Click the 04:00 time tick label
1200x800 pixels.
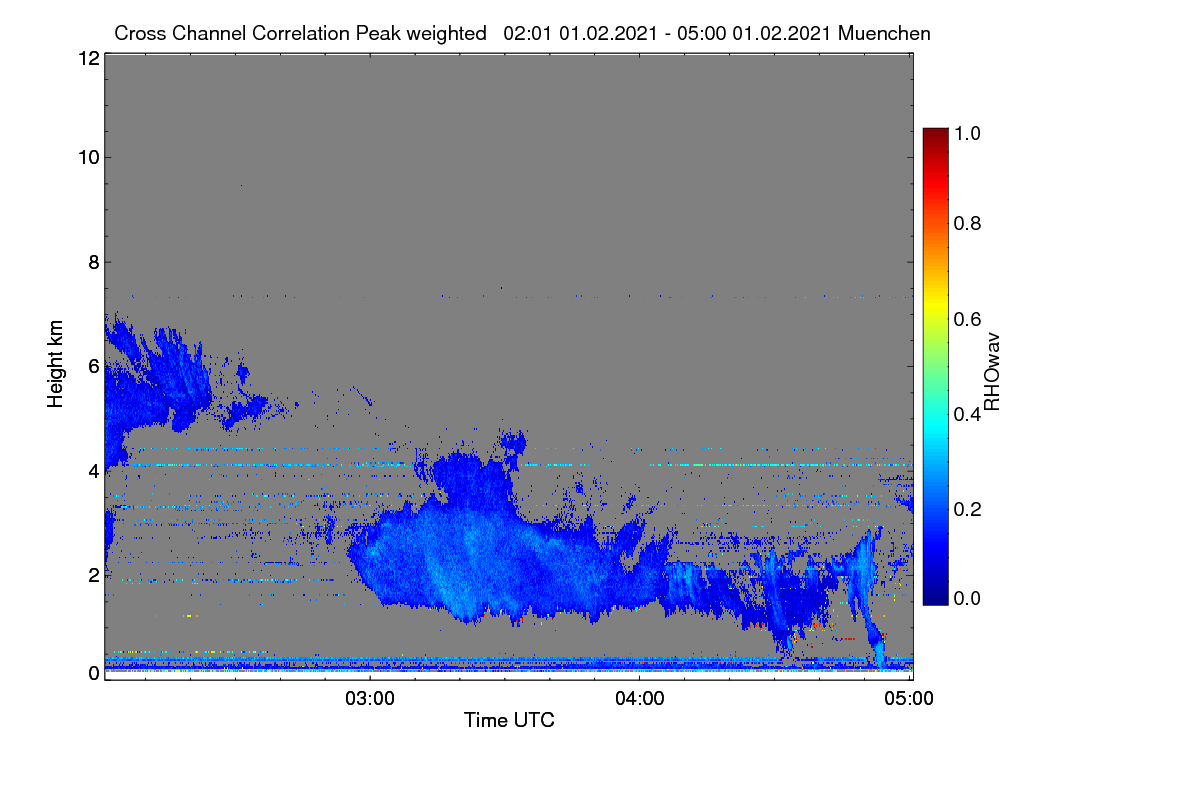click(639, 698)
